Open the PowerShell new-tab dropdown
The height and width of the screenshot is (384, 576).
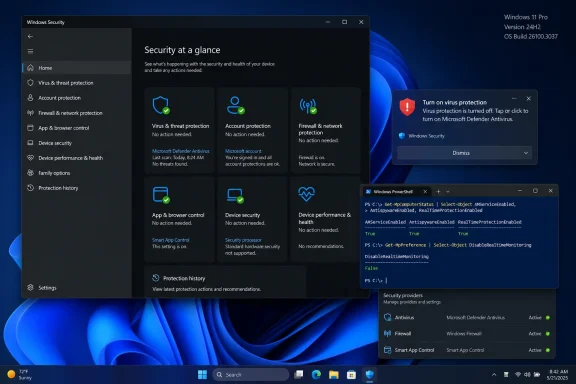[x=447, y=191]
